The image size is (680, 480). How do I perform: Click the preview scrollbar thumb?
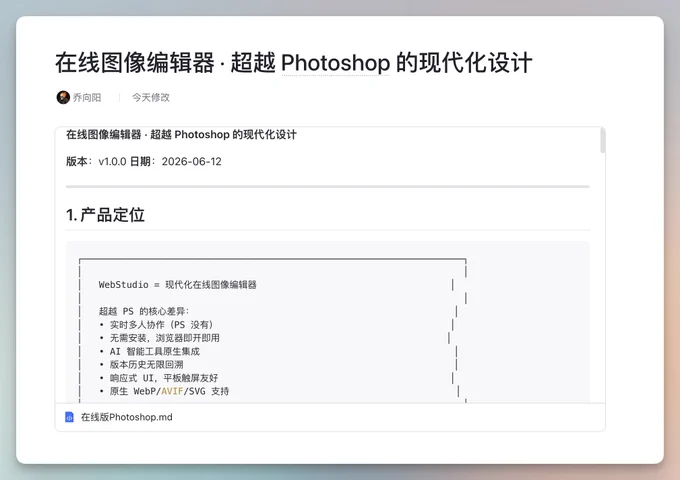pyautogui.click(x=602, y=140)
